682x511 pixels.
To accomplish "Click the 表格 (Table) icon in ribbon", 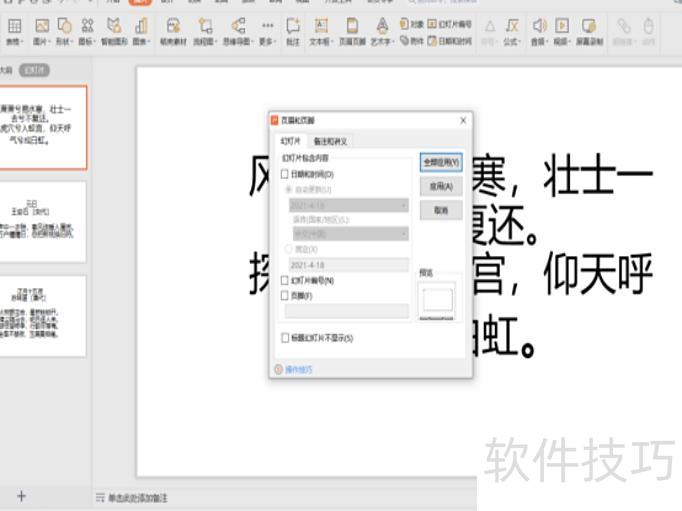I will click(x=14, y=29).
